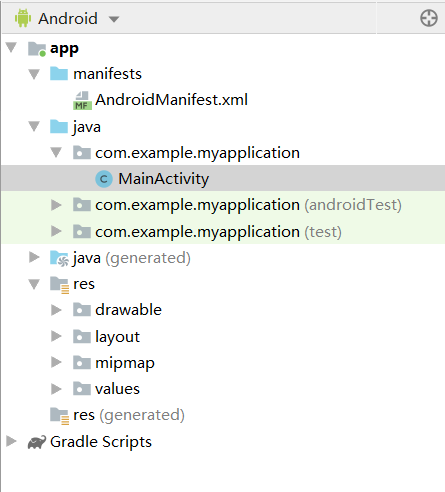Select java (generated) label
Viewport: 445px width, 492px height.
[132, 259]
